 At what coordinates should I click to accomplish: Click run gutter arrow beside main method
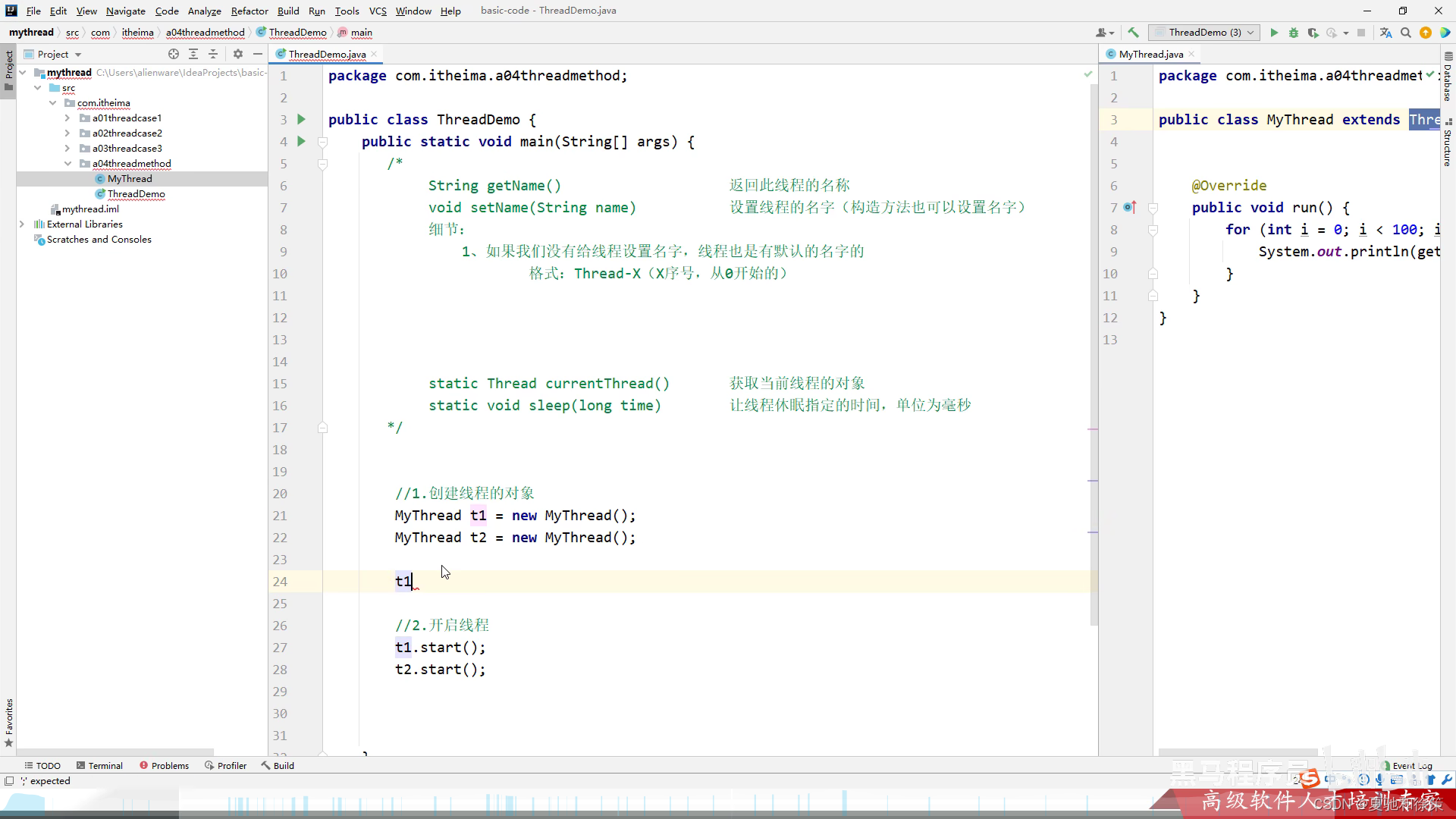[x=301, y=141]
